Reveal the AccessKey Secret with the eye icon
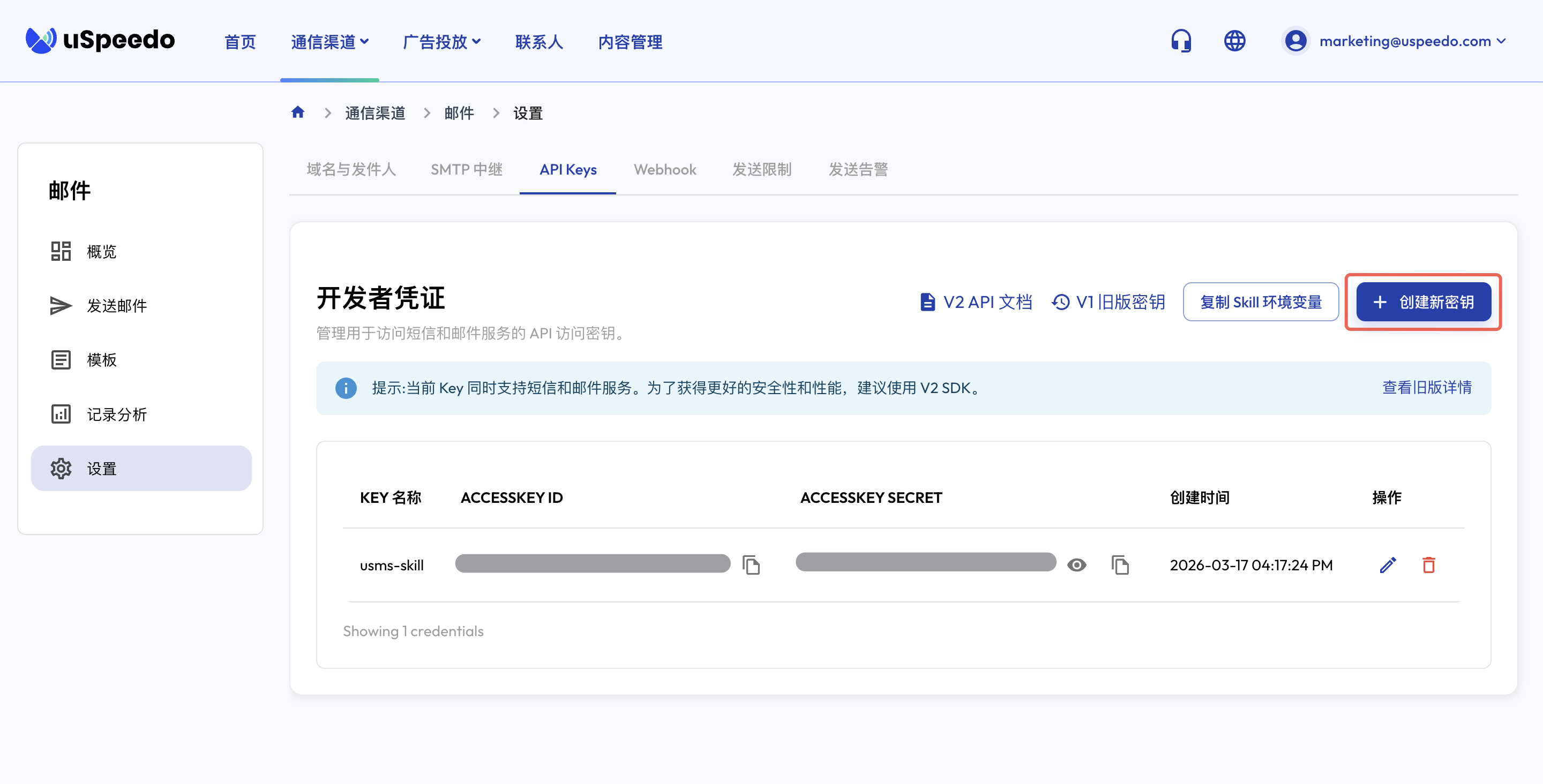Image resolution: width=1543 pixels, height=784 pixels. point(1076,565)
